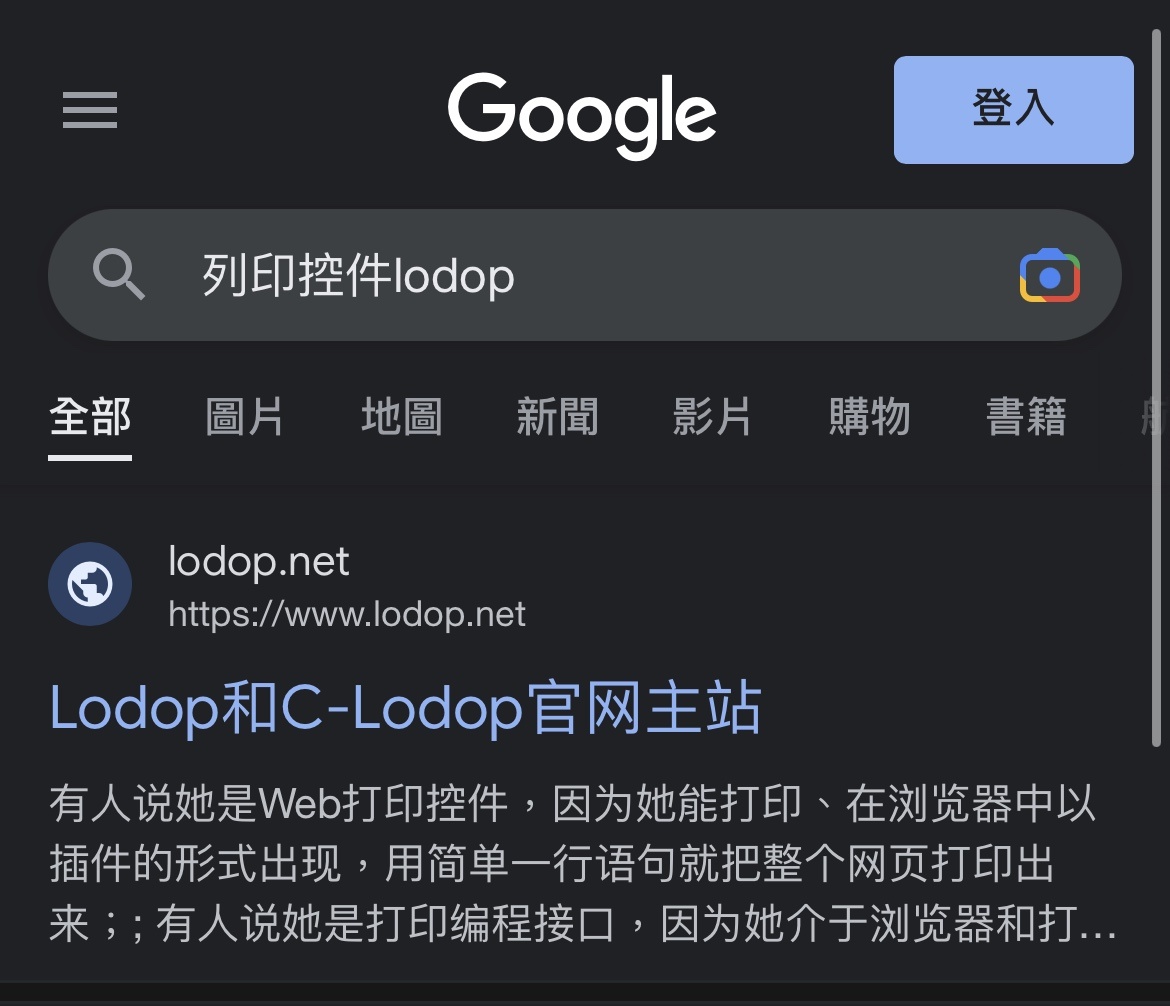
Task: Open Google Lens camera search
Action: point(1049,275)
